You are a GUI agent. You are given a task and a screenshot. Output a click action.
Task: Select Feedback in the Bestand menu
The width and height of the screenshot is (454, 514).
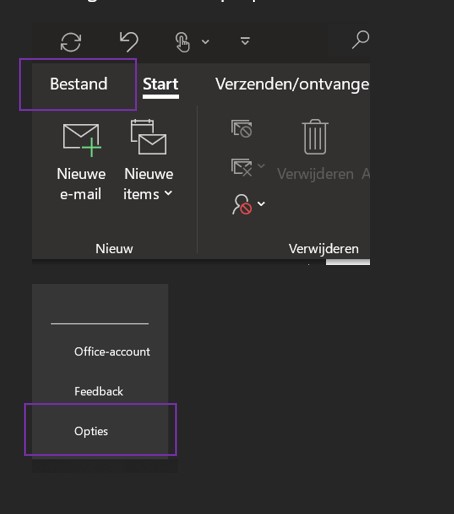(99, 391)
